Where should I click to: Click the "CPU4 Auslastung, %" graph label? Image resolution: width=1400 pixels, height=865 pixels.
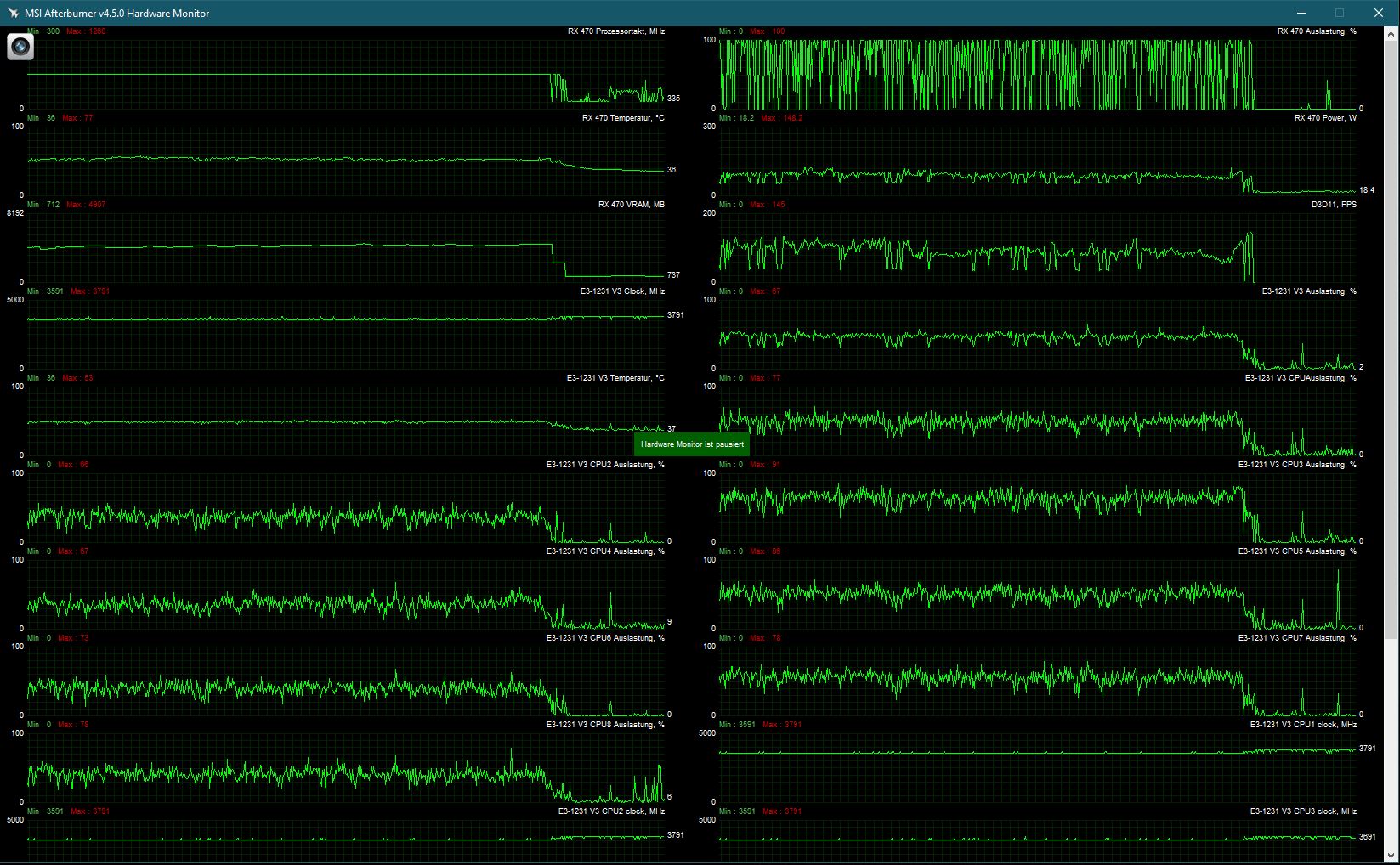click(x=605, y=551)
